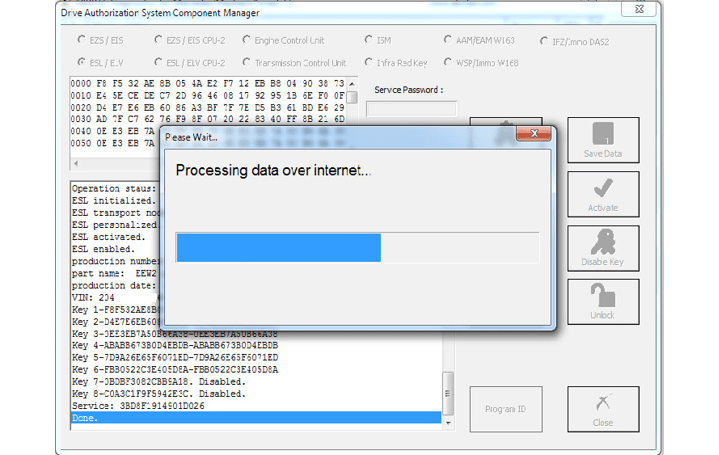The height and width of the screenshot is (455, 719).
Task: Choose the Engine Control Unit radio option
Action: 245,41
